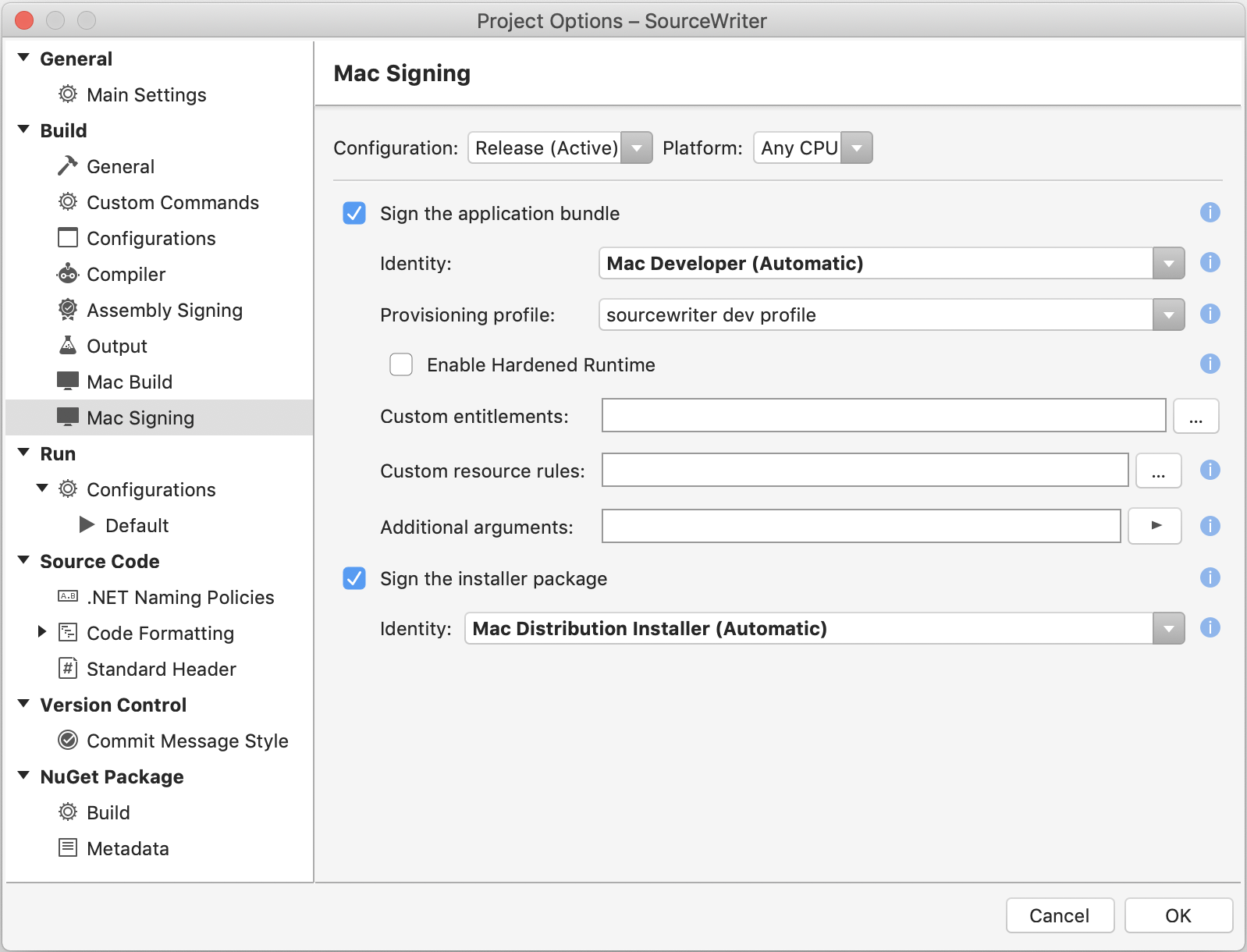Select Mac Build in the sidebar
The height and width of the screenshot is (952, 1247).
pyautogui.click(x=130, y=382)
